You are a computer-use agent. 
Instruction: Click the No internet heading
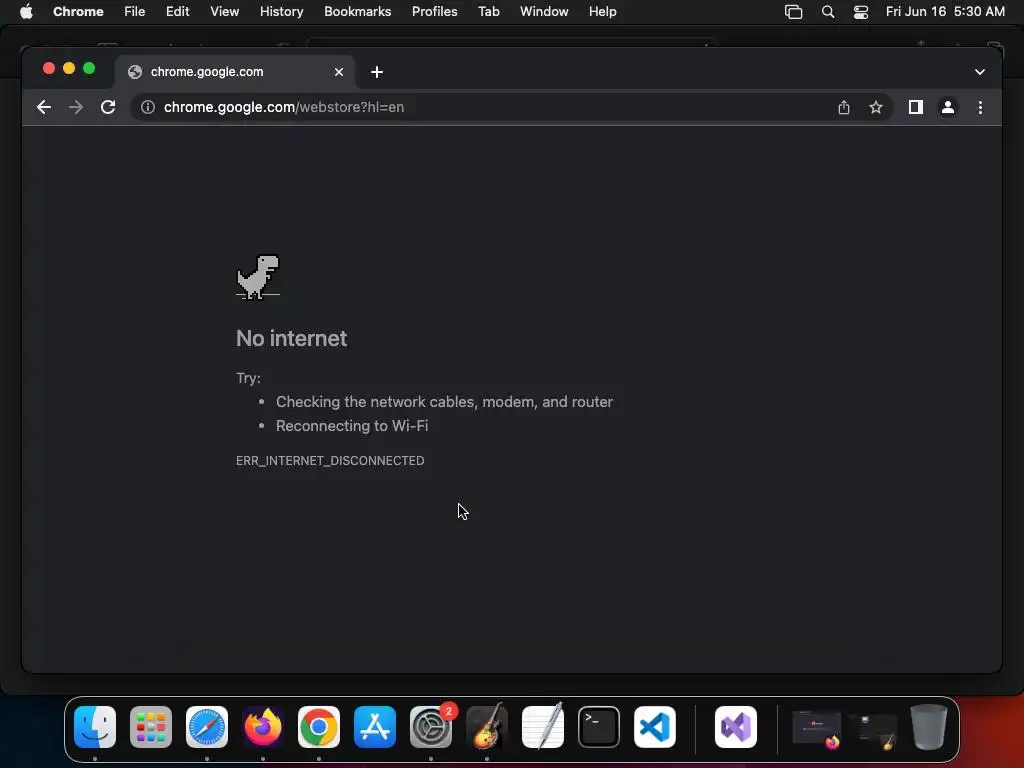click(291, 338)
